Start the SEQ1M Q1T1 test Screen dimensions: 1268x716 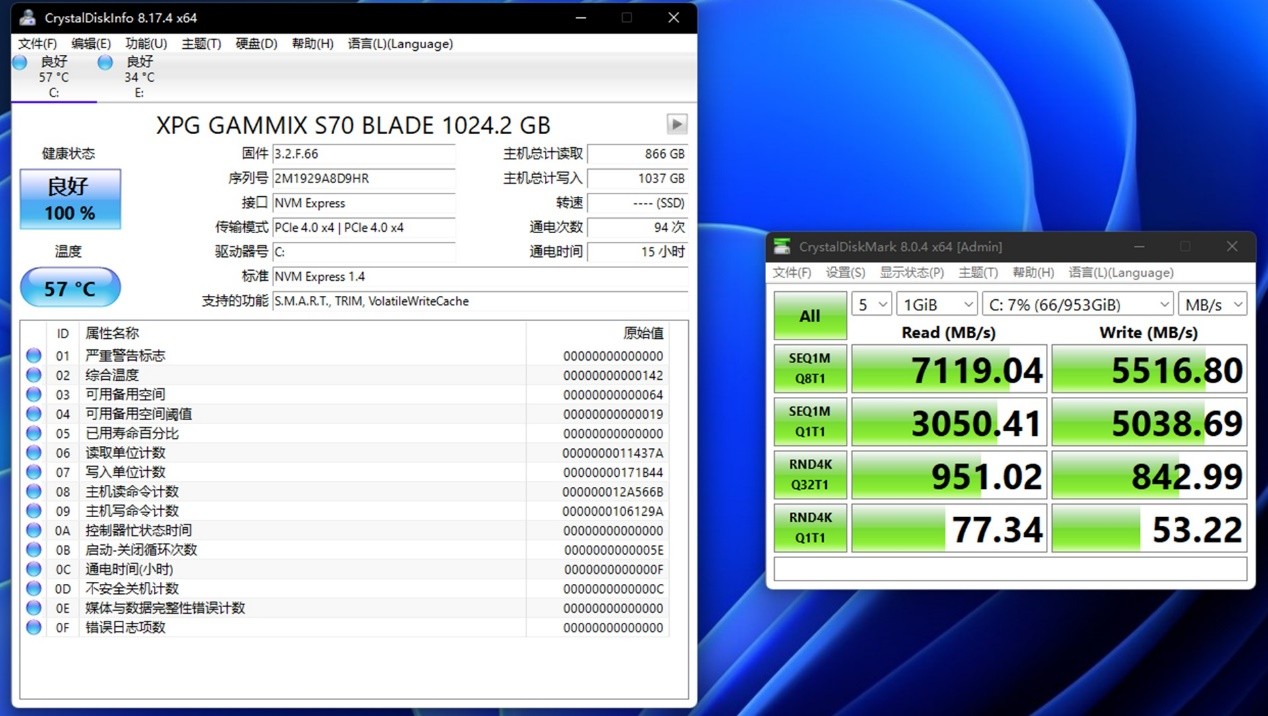pyautogui.click(x=810, y=422)
